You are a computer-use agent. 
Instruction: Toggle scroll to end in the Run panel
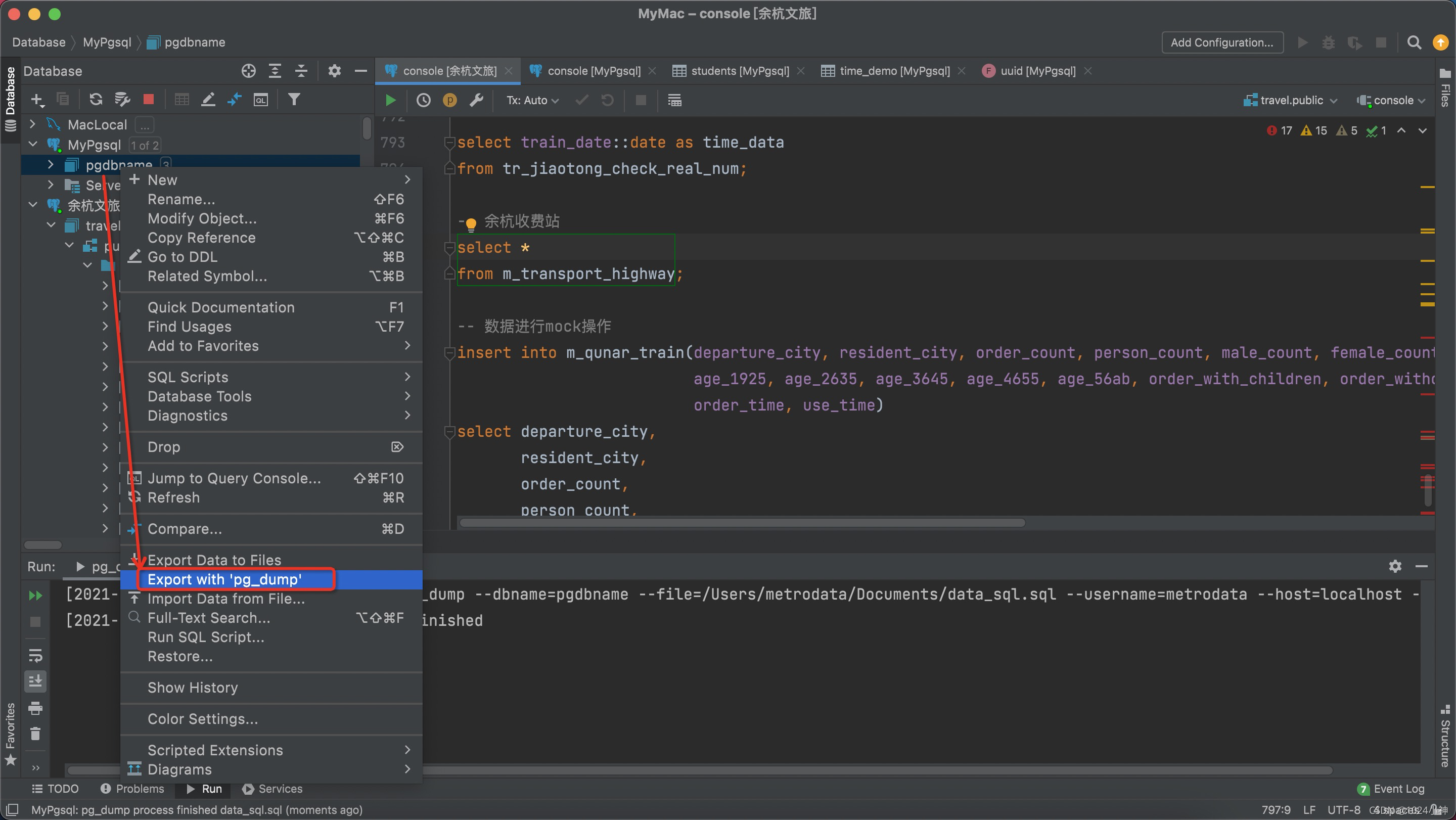[35, 682]
